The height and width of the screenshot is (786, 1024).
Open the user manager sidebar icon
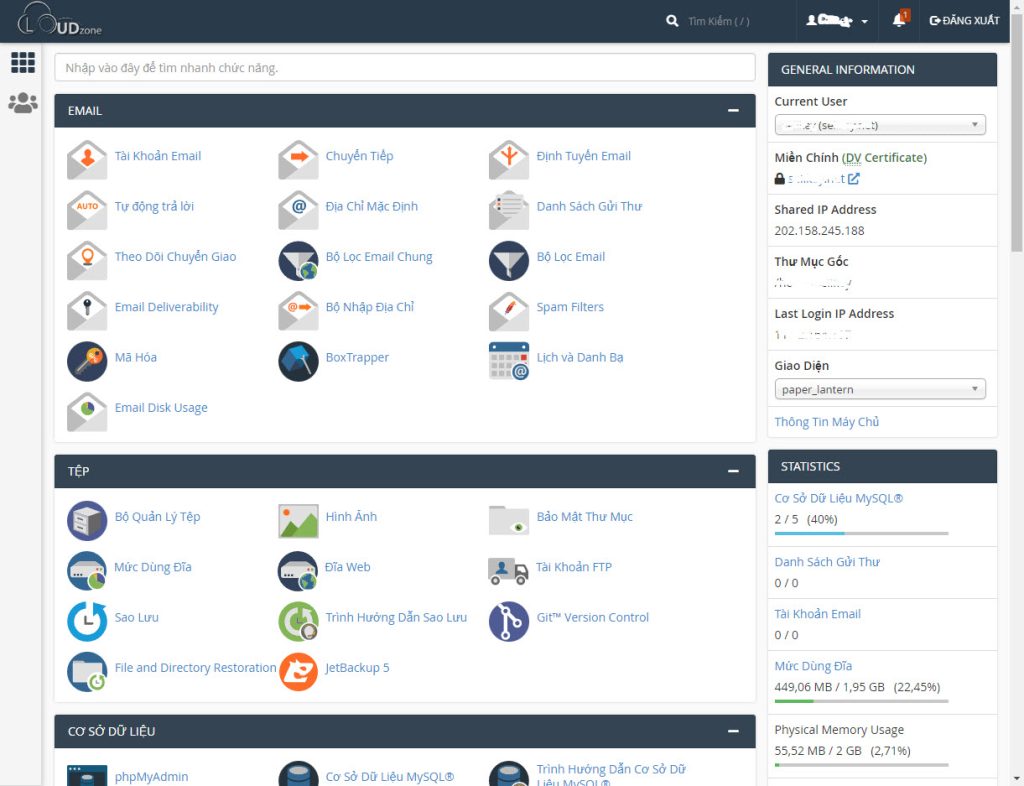[23, 102]
